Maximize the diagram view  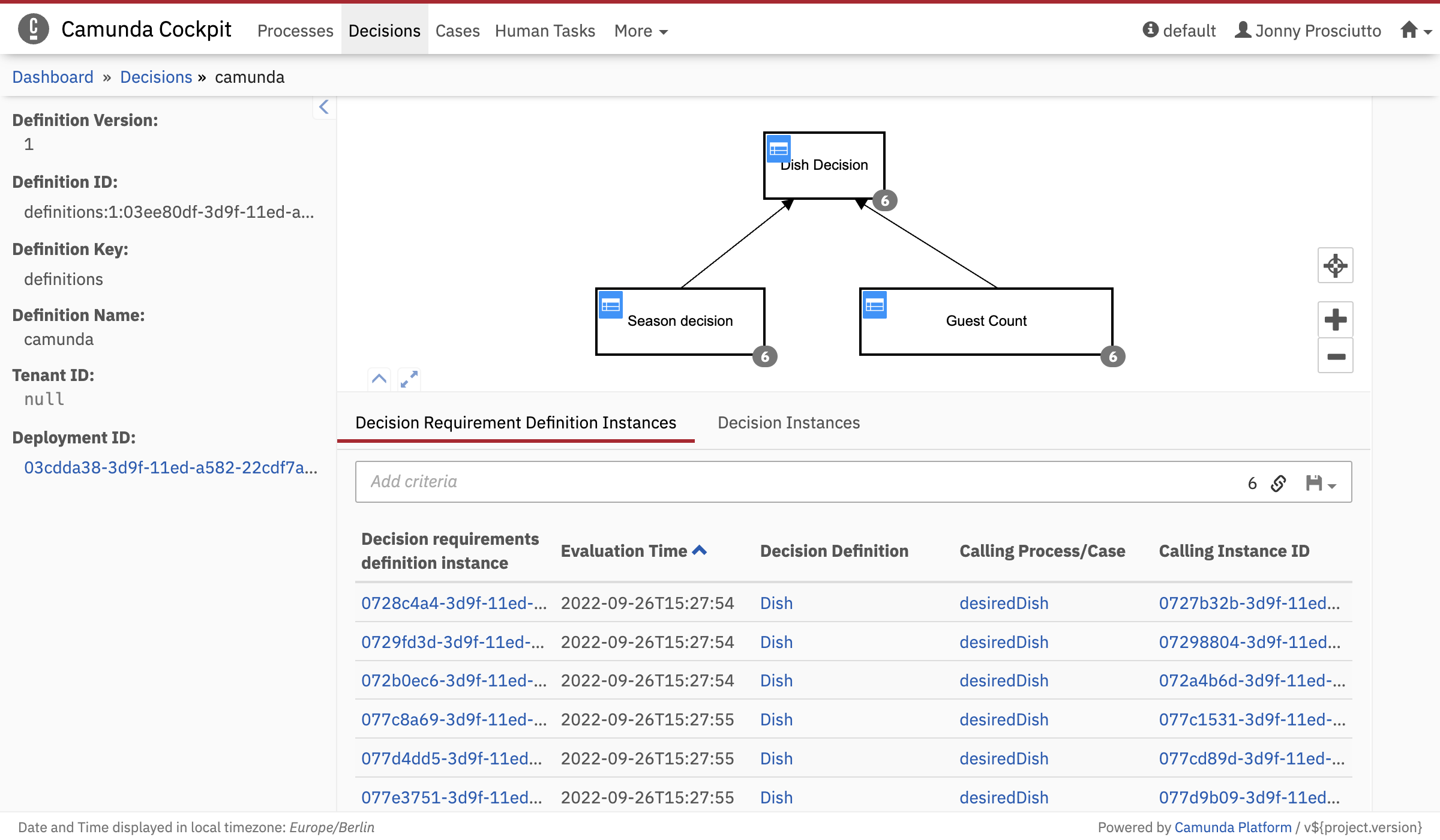[409, 379]
